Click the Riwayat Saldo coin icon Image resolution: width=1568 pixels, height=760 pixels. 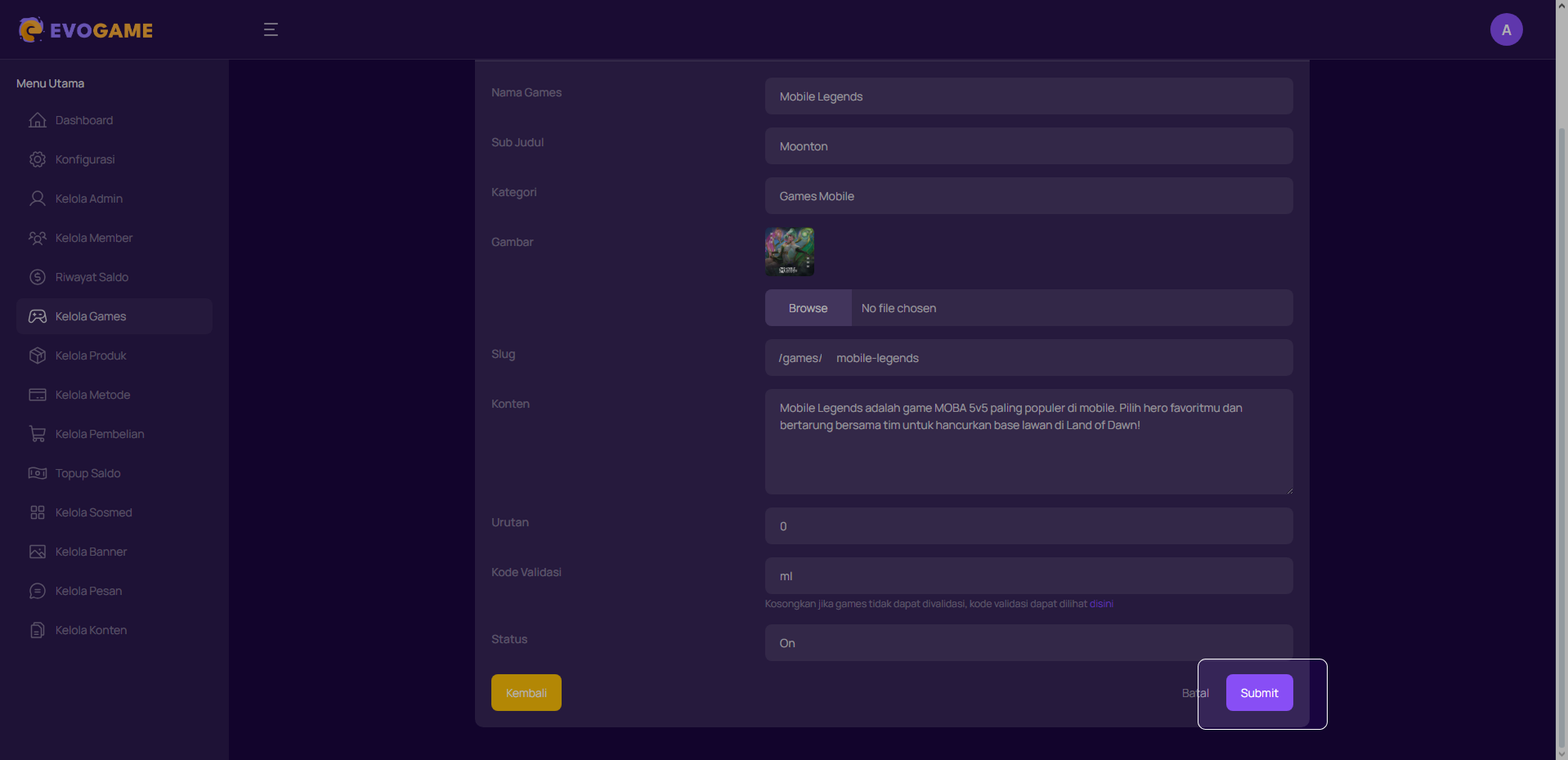pyautogui.click(x=38, y=277)
